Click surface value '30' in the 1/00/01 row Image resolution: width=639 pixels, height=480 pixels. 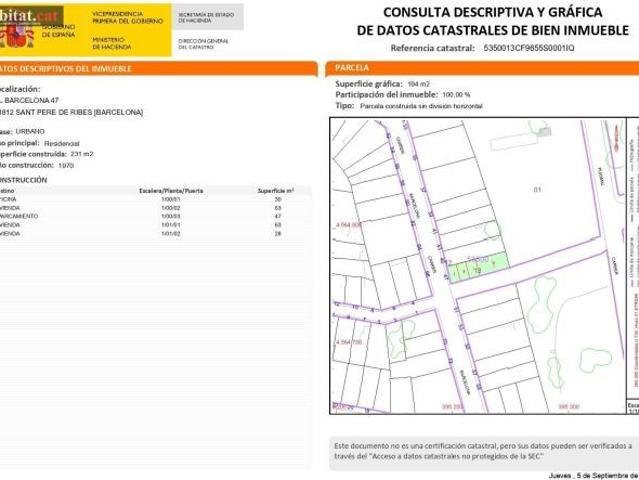278,199
